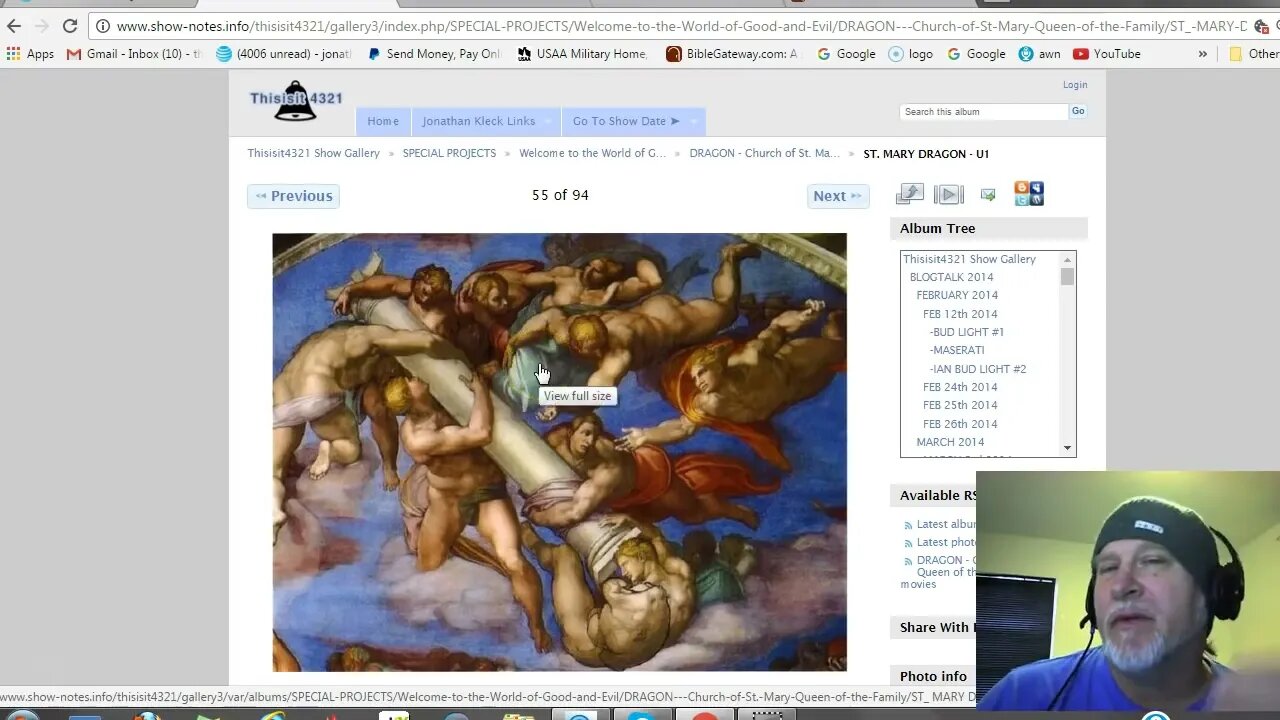
Task: Open site information icon in address bar
Action: point(102,26)
